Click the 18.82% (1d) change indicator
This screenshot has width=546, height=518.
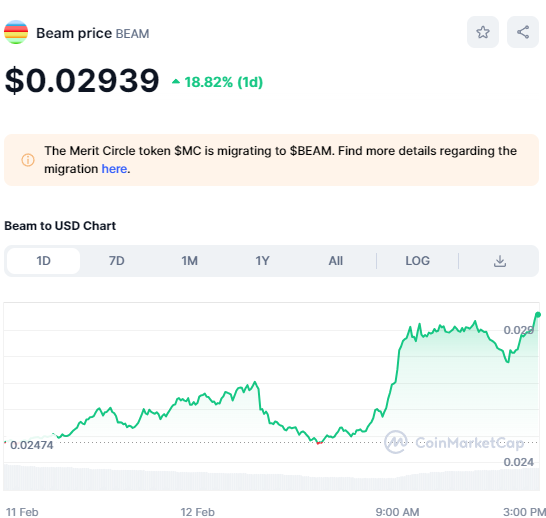click(x=218, y=82)
